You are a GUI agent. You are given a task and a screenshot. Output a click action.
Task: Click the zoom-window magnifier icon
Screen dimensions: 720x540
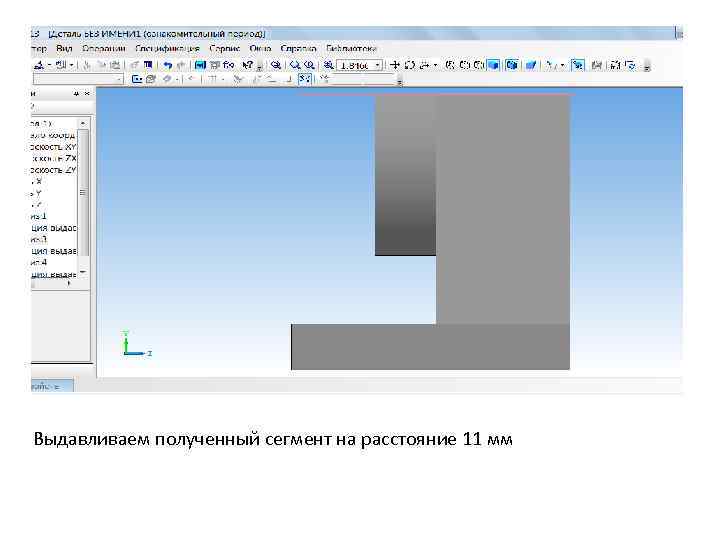point(276,65)
